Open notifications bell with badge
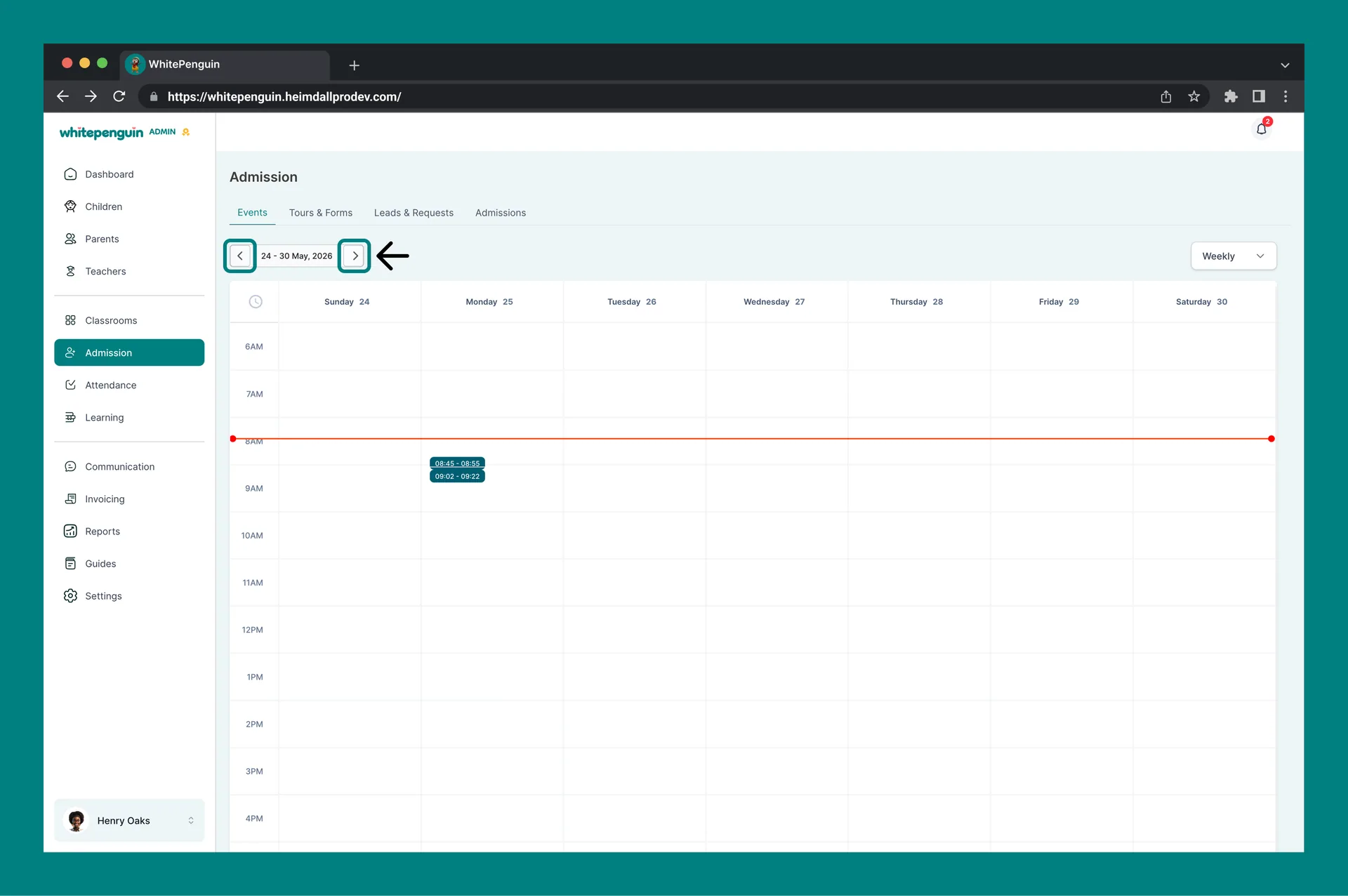Viewport: 1348px width, 896px height. coord(1262,129)
